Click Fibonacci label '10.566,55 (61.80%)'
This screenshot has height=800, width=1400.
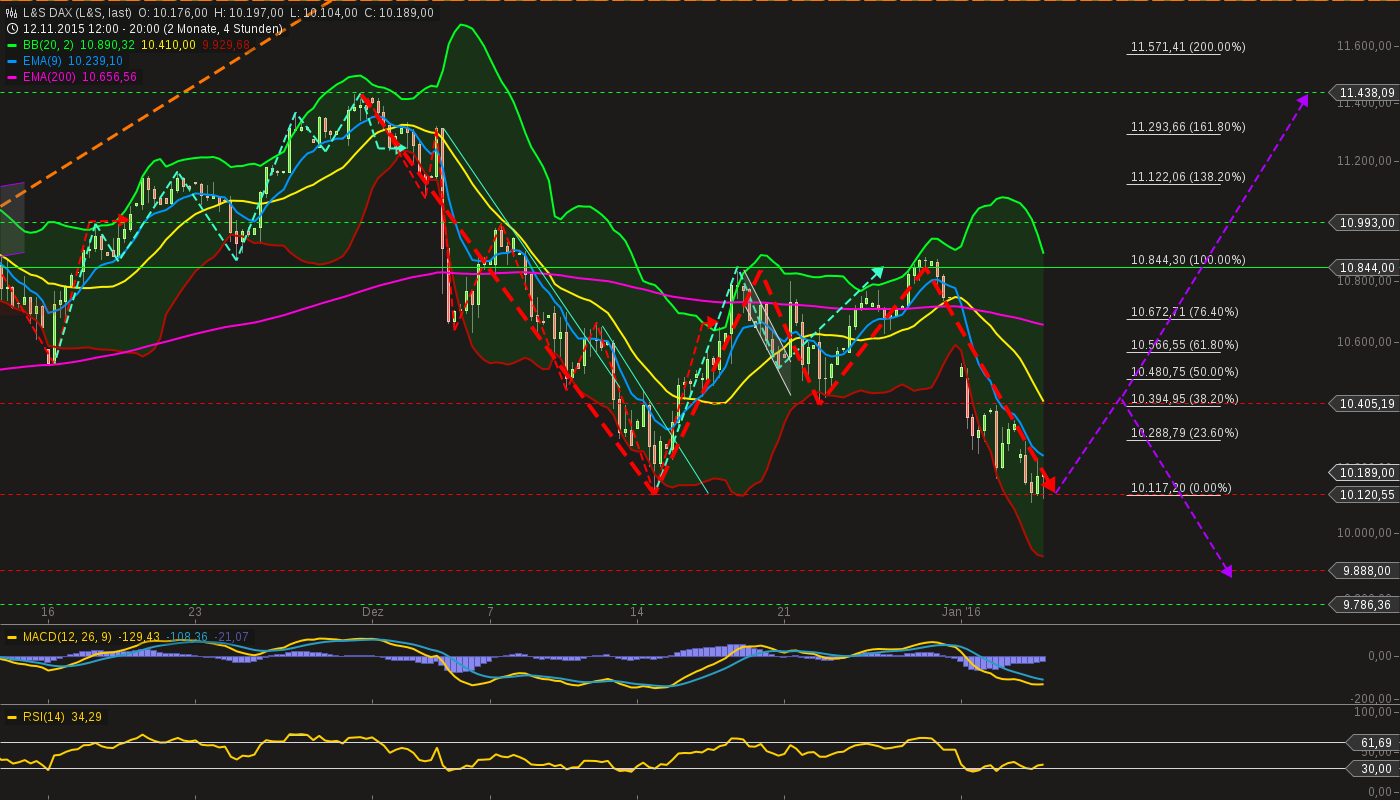pos(1185,345)
